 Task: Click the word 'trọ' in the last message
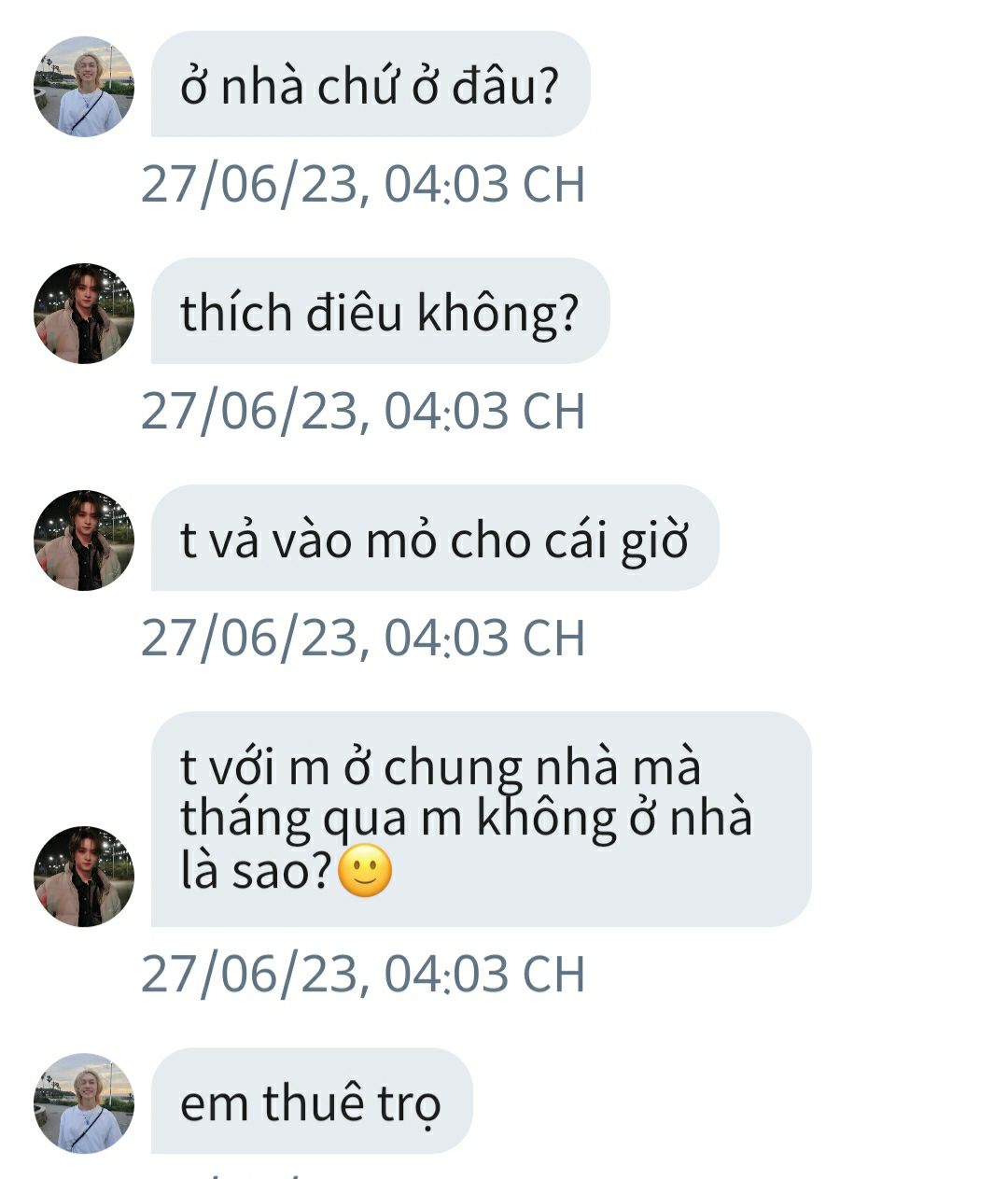click(x=409, y=1104)
